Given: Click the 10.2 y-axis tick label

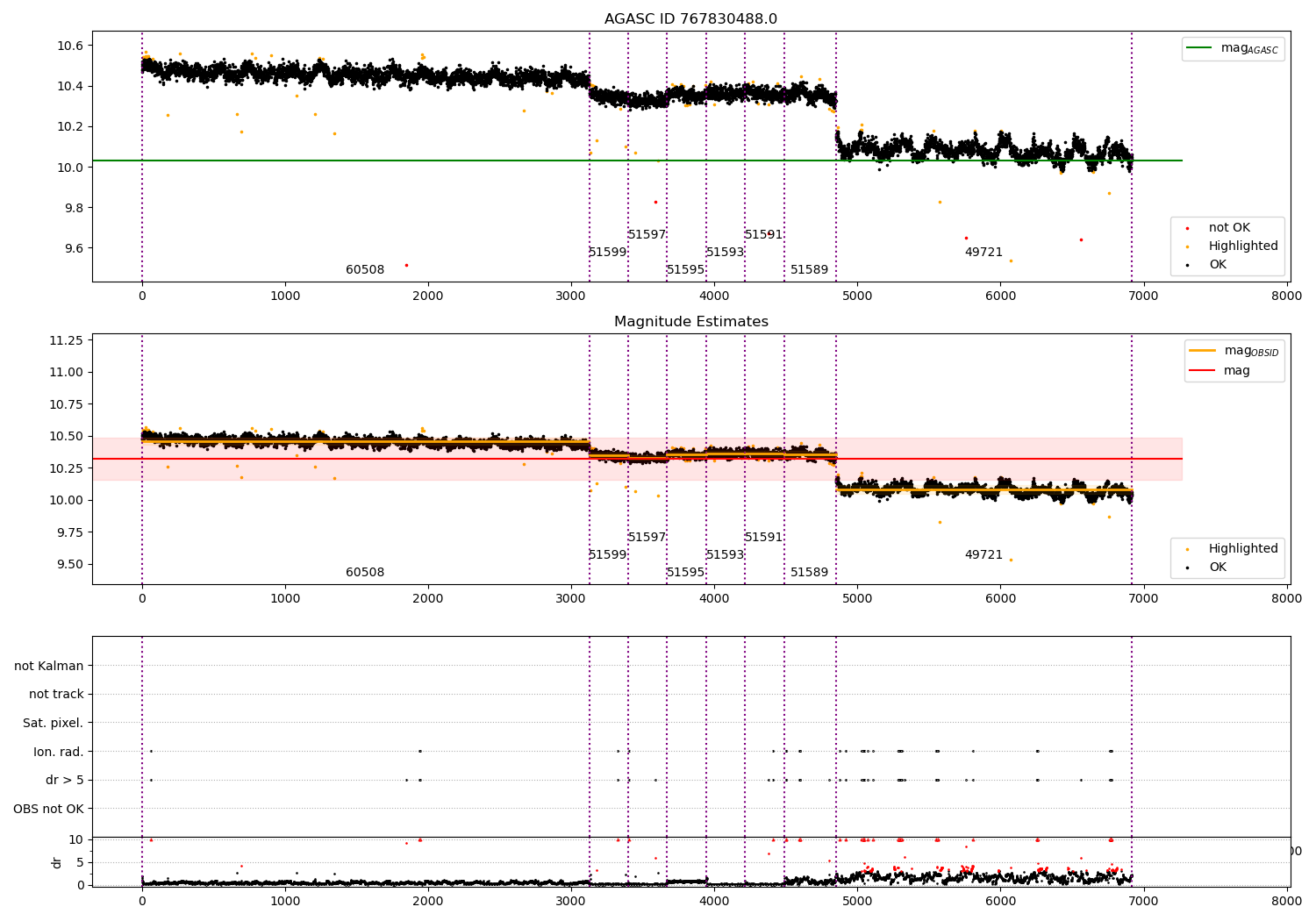Looking at the screenshot, I should [71, 126].
